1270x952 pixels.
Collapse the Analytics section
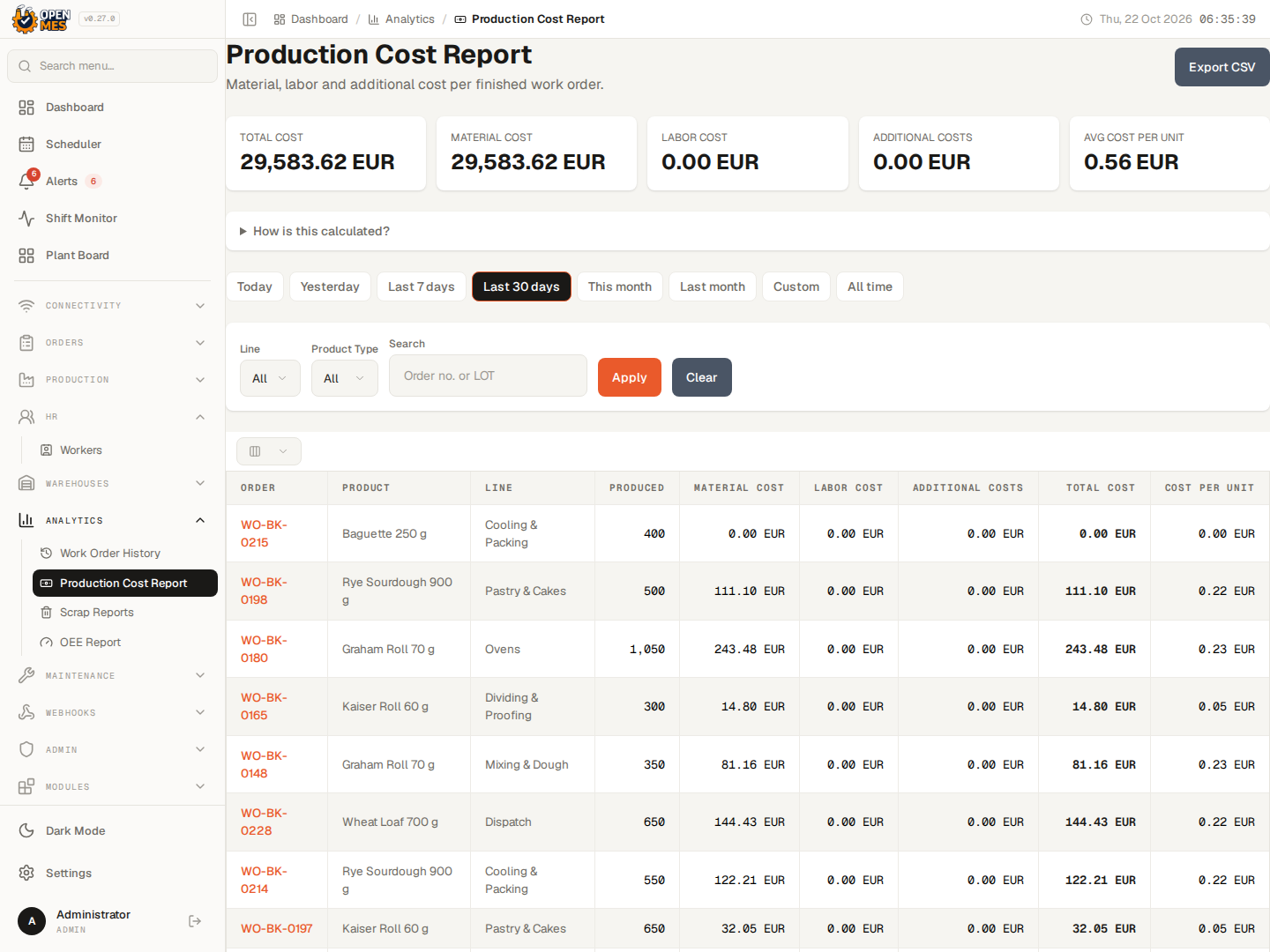pyautogui.click(x=112, y=521)
